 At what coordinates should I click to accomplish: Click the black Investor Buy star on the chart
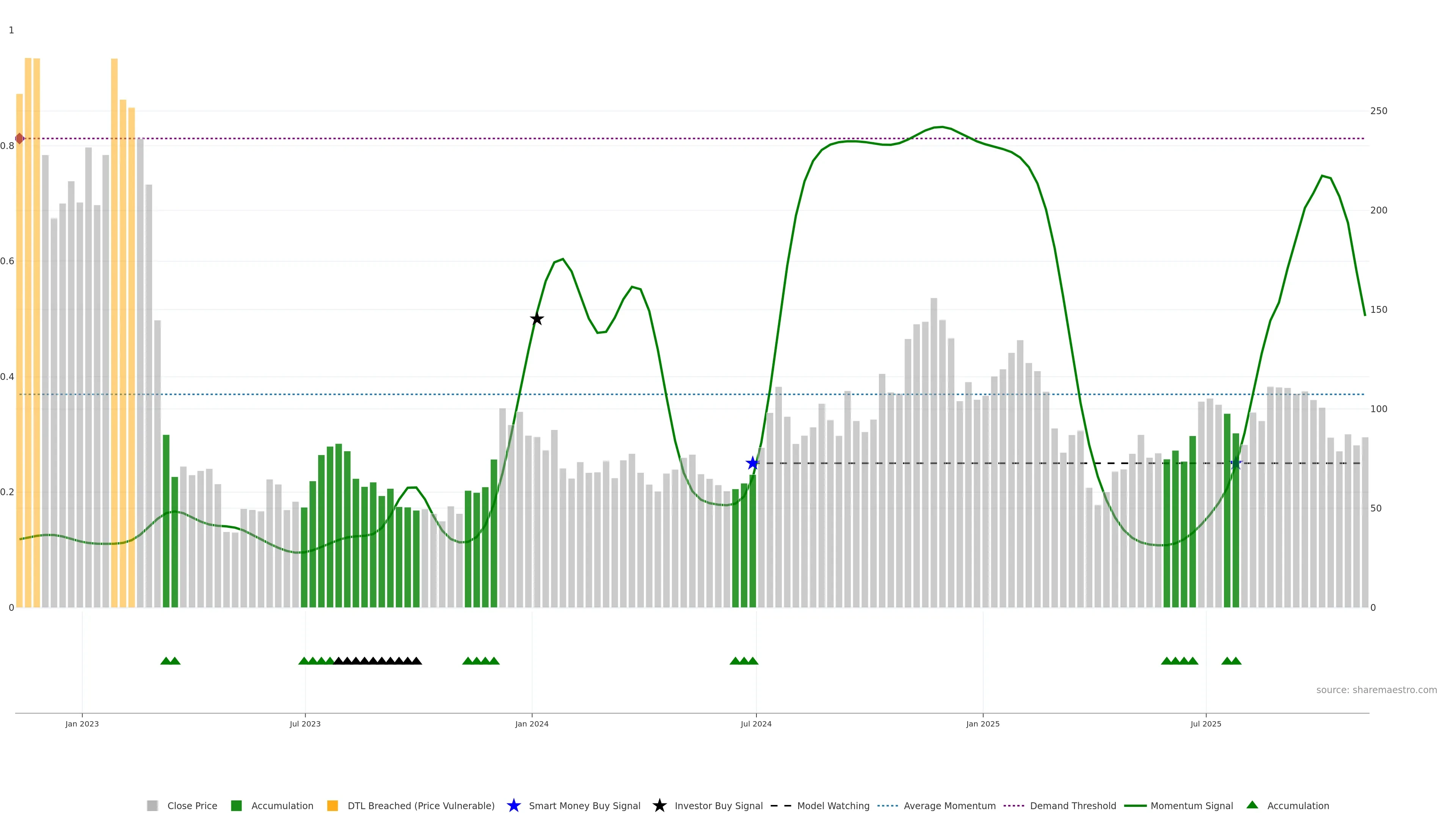(537, 319)
